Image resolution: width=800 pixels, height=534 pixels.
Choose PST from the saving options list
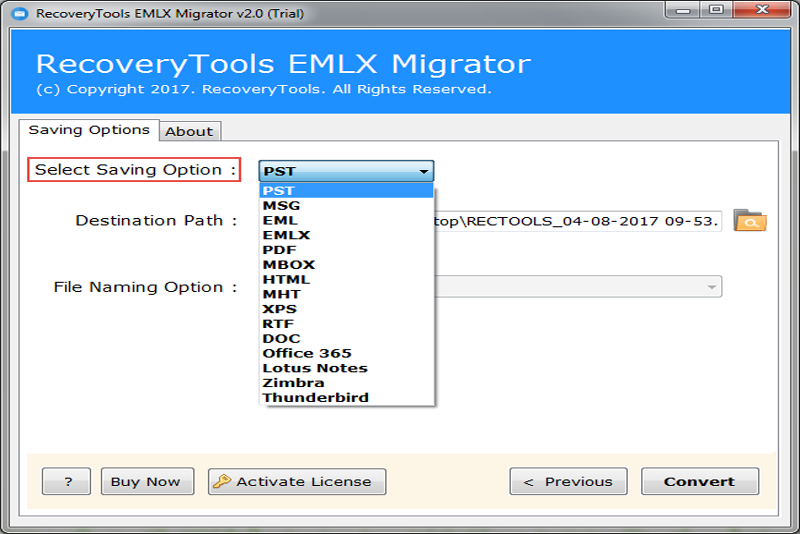pos(346,191)
